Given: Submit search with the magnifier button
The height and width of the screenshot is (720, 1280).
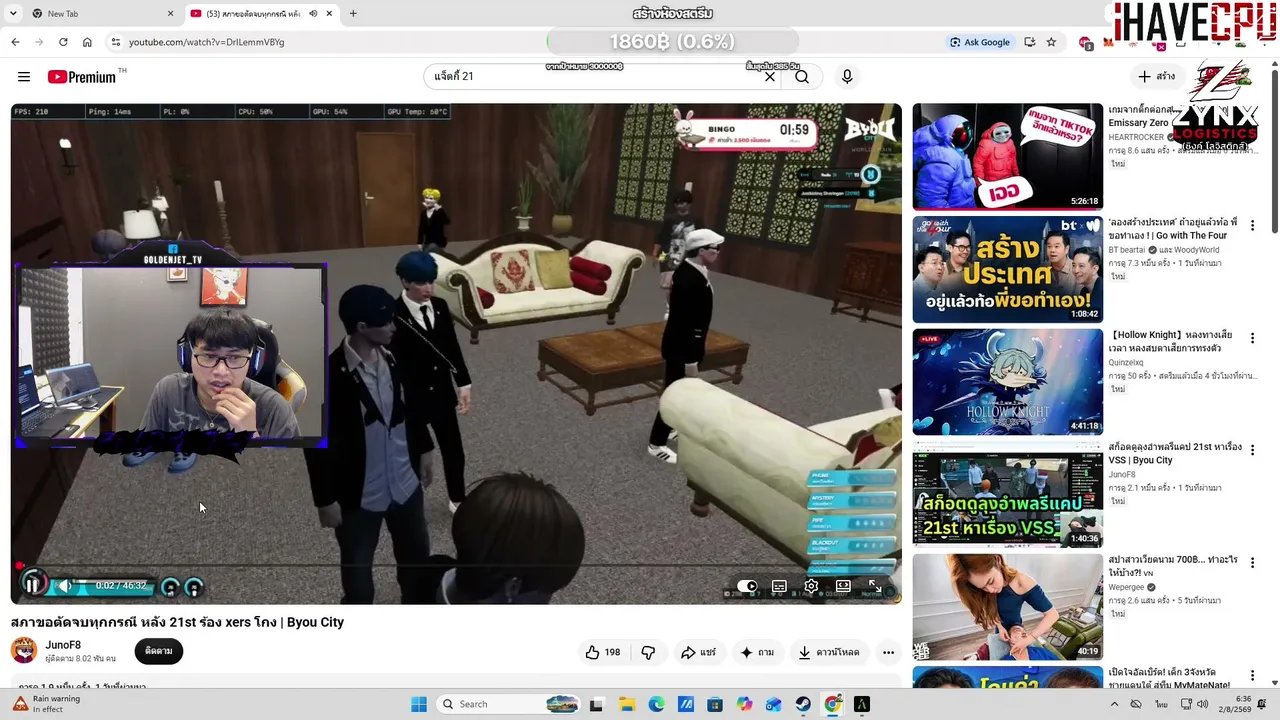Looking at the screenshot, I should (802, 76).
